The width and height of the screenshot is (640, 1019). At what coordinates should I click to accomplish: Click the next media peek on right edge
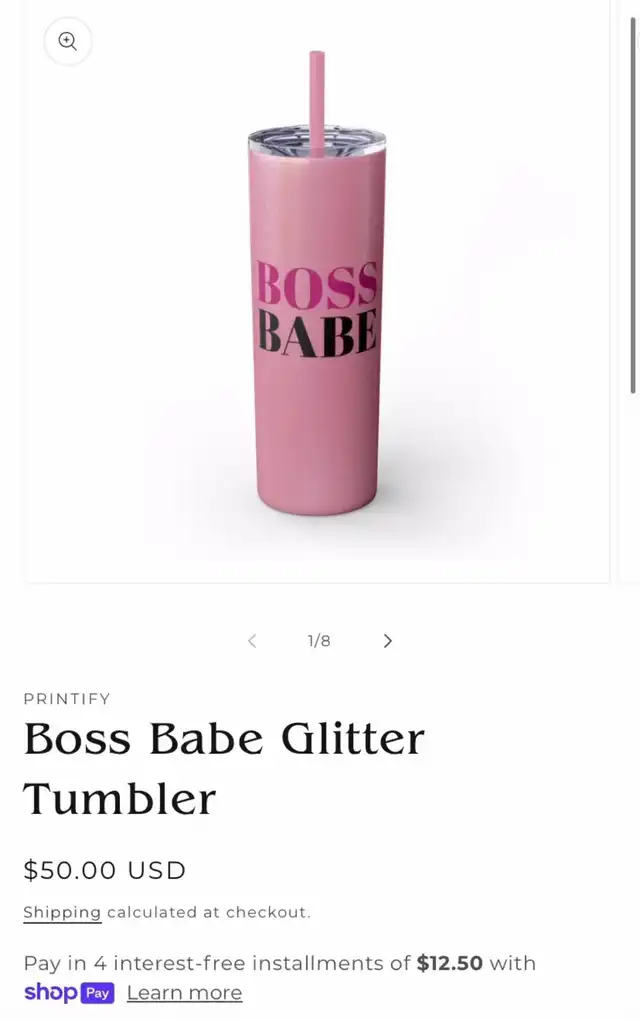click(x=629, y=290)
